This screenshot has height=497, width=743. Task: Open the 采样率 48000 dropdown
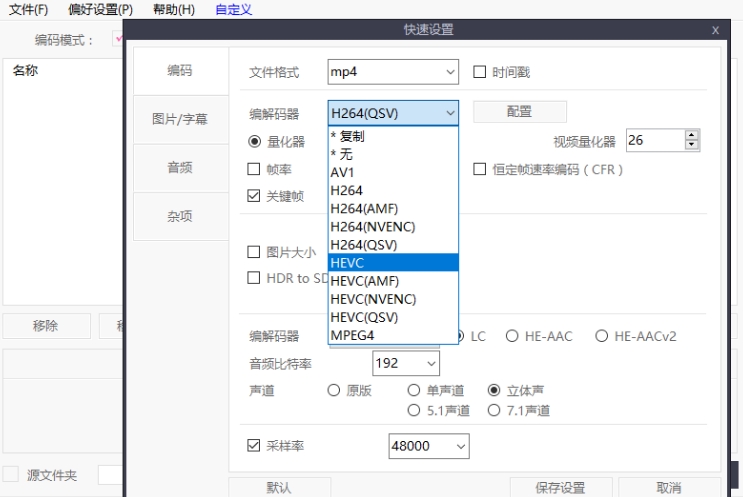point(428,446)
